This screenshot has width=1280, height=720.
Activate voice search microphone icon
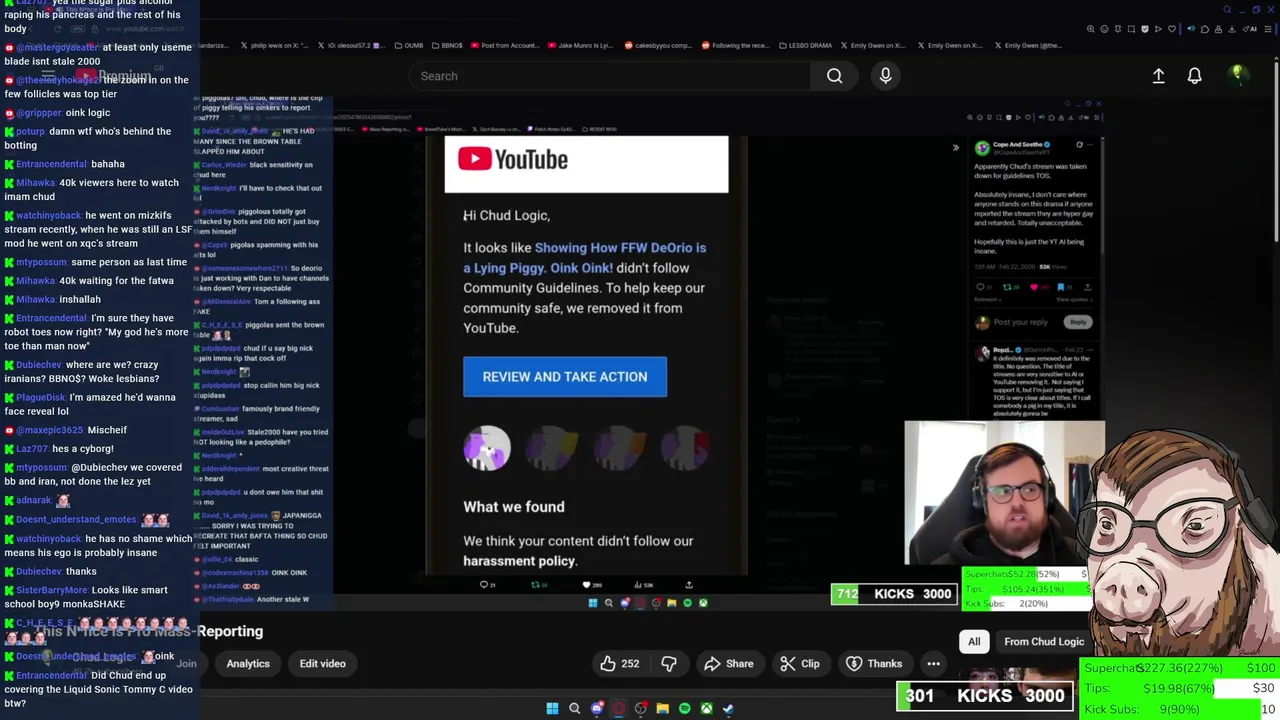pos(885,76)
